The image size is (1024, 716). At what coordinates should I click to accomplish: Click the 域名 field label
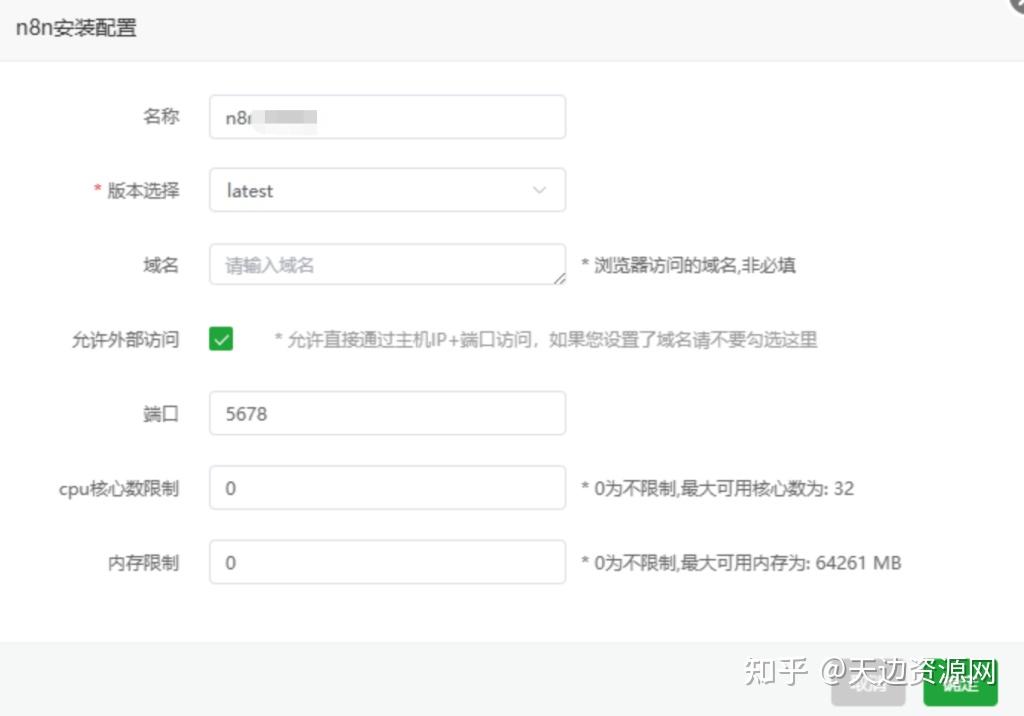[161, 265]
